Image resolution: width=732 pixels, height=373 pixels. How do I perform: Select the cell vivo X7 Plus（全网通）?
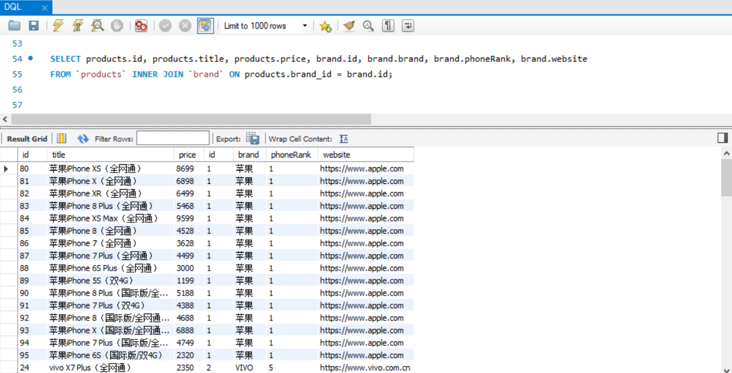point(110,368)
